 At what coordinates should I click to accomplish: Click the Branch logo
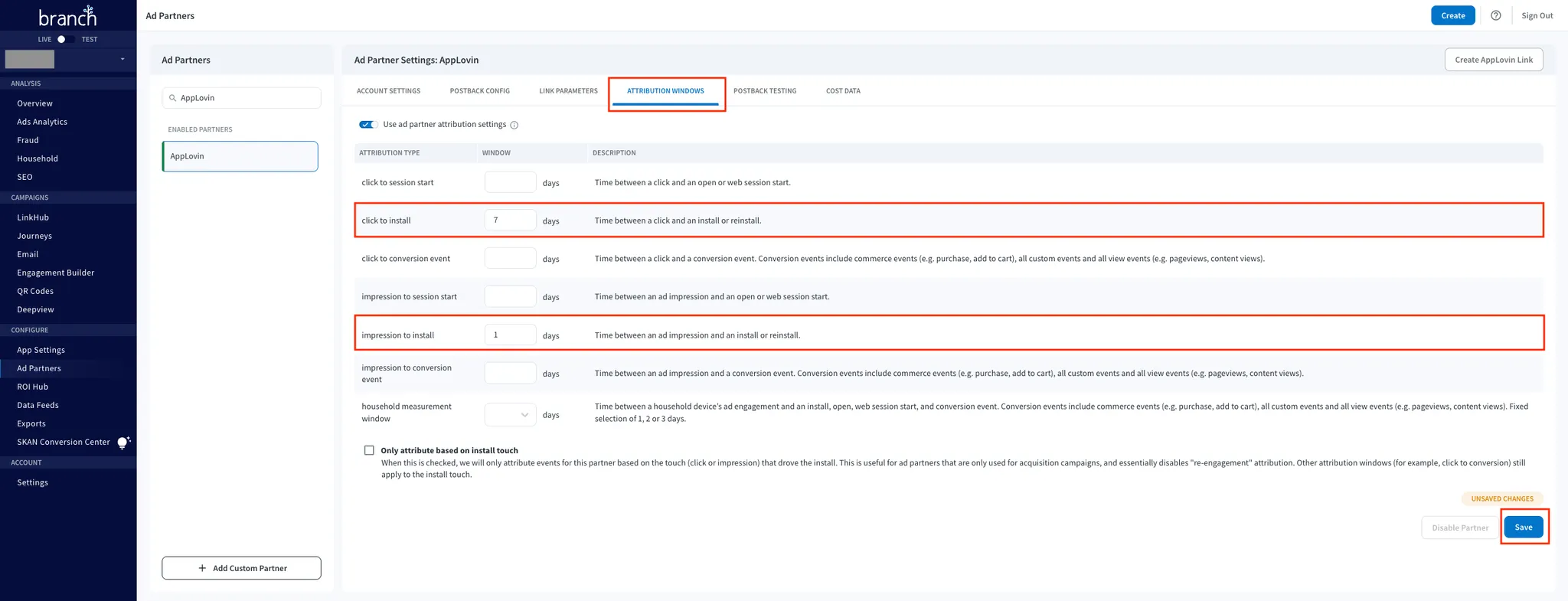(67, 16)
